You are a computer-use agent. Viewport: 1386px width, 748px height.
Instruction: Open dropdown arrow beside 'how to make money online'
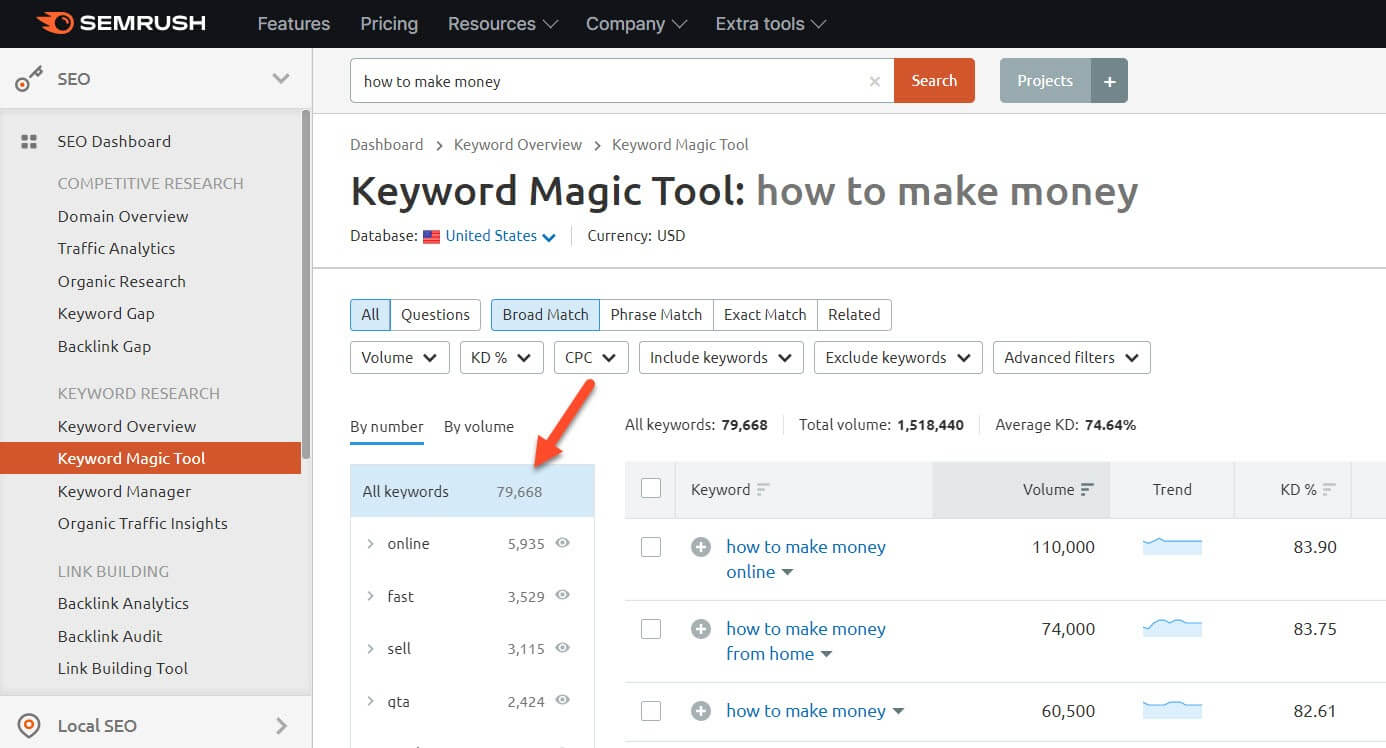(x=787, y=573)
